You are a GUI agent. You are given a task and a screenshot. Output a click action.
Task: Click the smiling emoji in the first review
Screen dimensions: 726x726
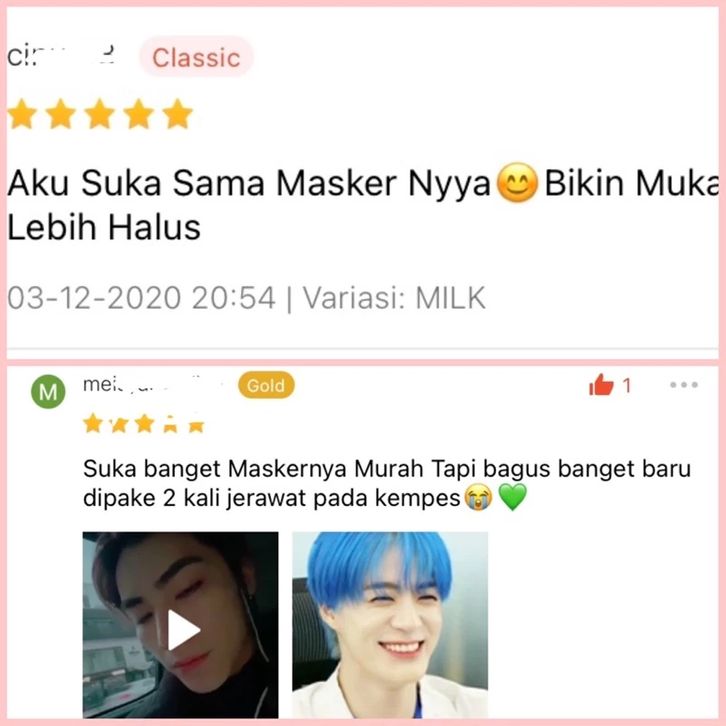(x=517, y=183)
